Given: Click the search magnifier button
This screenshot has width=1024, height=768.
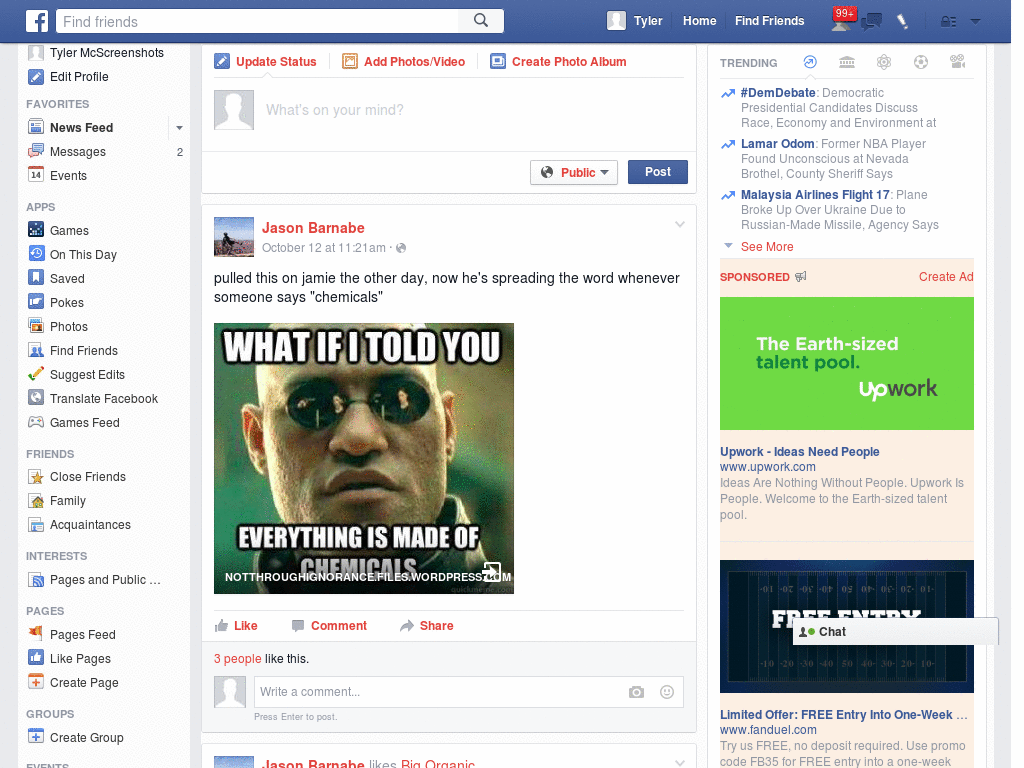Looking at the screenshot, I should [481, 21].
